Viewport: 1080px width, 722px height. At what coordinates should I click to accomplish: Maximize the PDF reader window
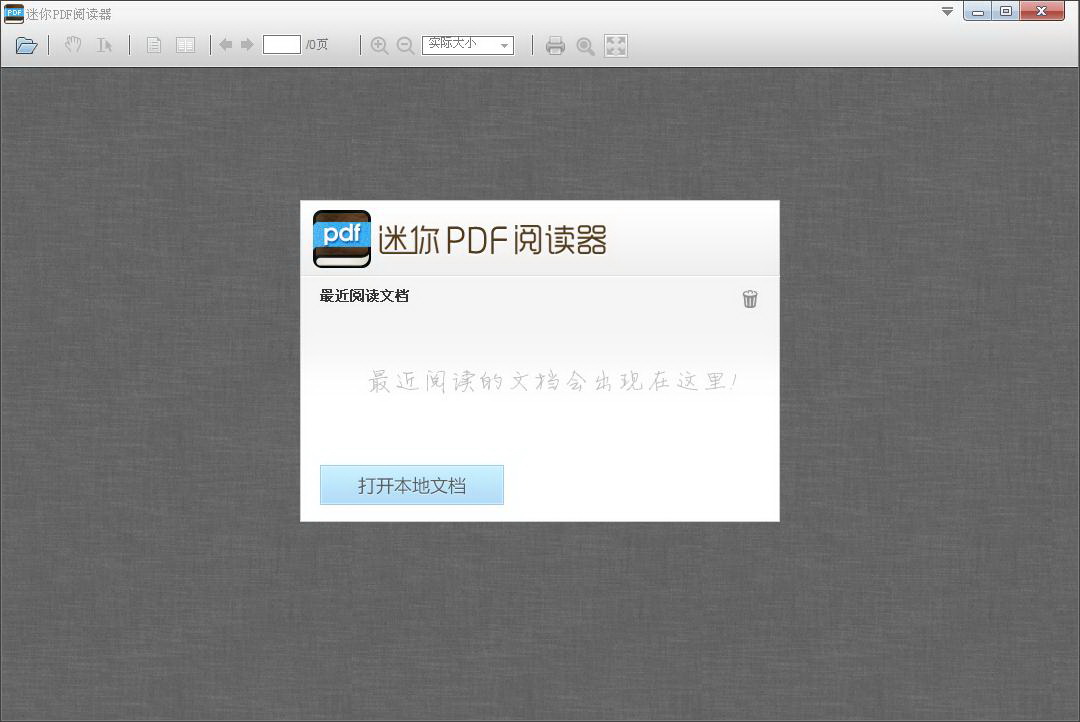click(1006, 11)
